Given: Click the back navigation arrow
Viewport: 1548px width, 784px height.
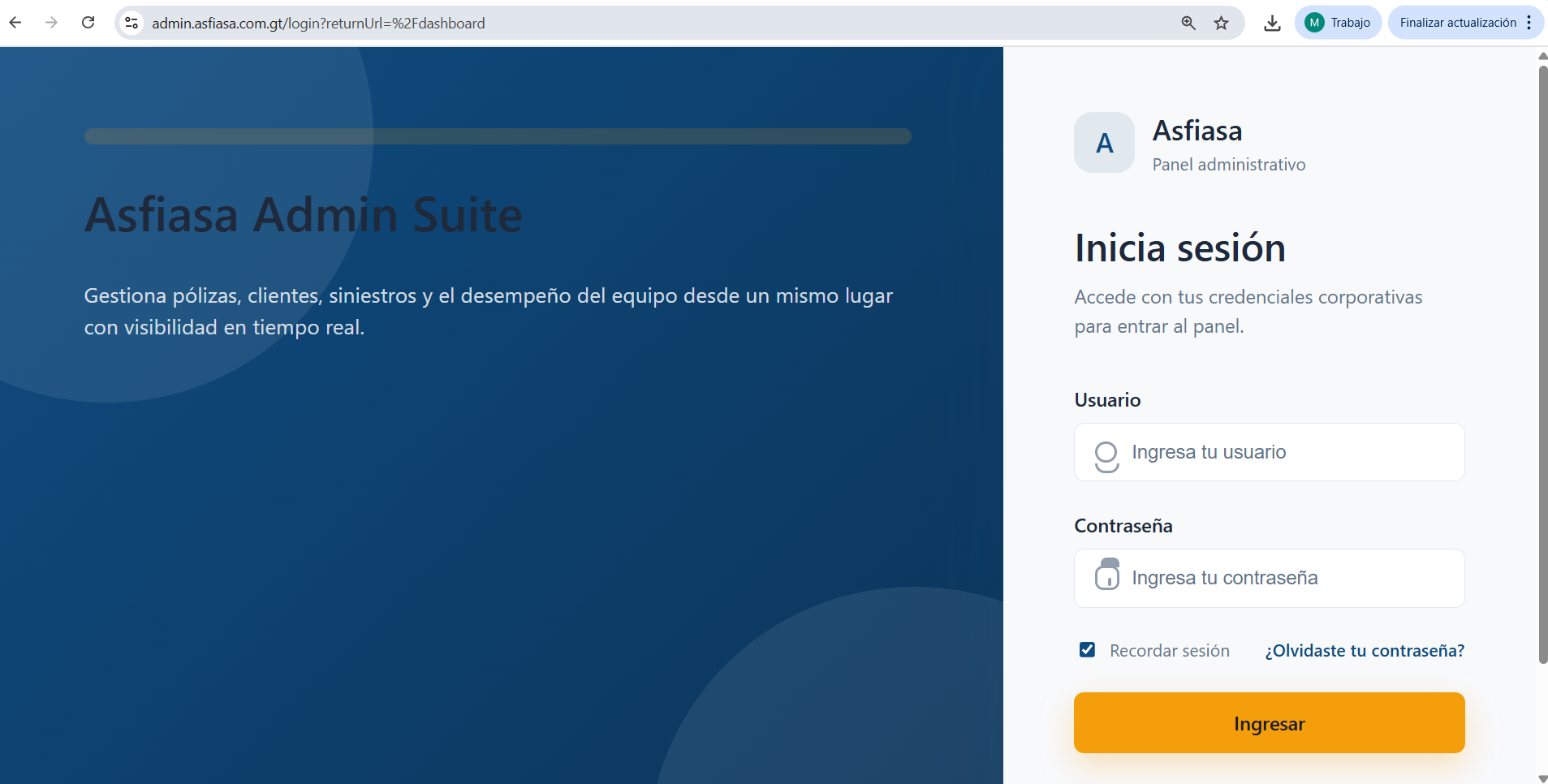Looking at the screenshot, I should point(15,22).
